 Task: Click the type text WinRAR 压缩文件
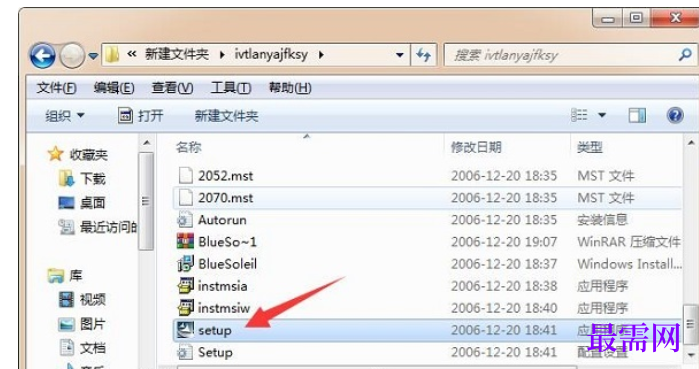tap(629, 242)
